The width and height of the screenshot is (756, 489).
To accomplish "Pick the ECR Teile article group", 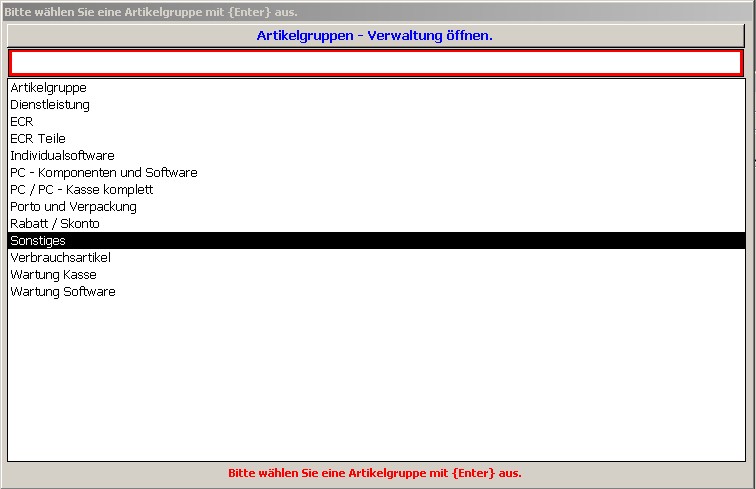I will (38, 139).
